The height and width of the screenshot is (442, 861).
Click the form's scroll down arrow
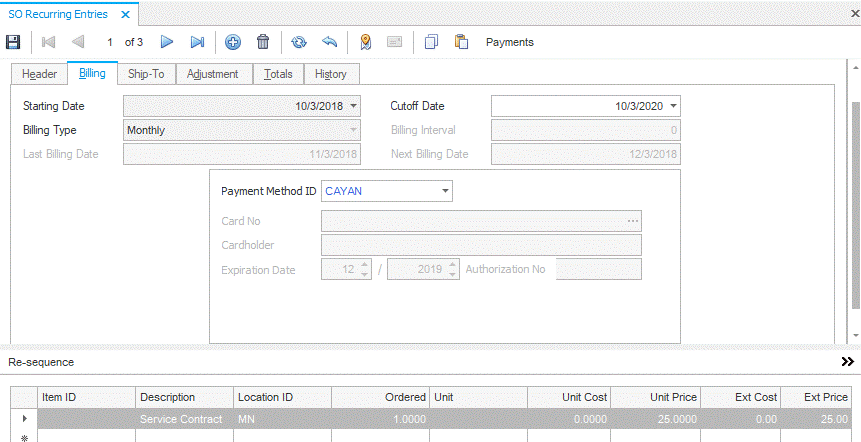click(855, 335)
